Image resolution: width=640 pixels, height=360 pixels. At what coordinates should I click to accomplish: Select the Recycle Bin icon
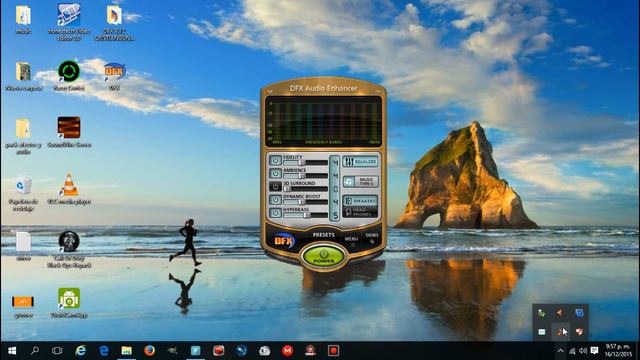pos(23,193)
